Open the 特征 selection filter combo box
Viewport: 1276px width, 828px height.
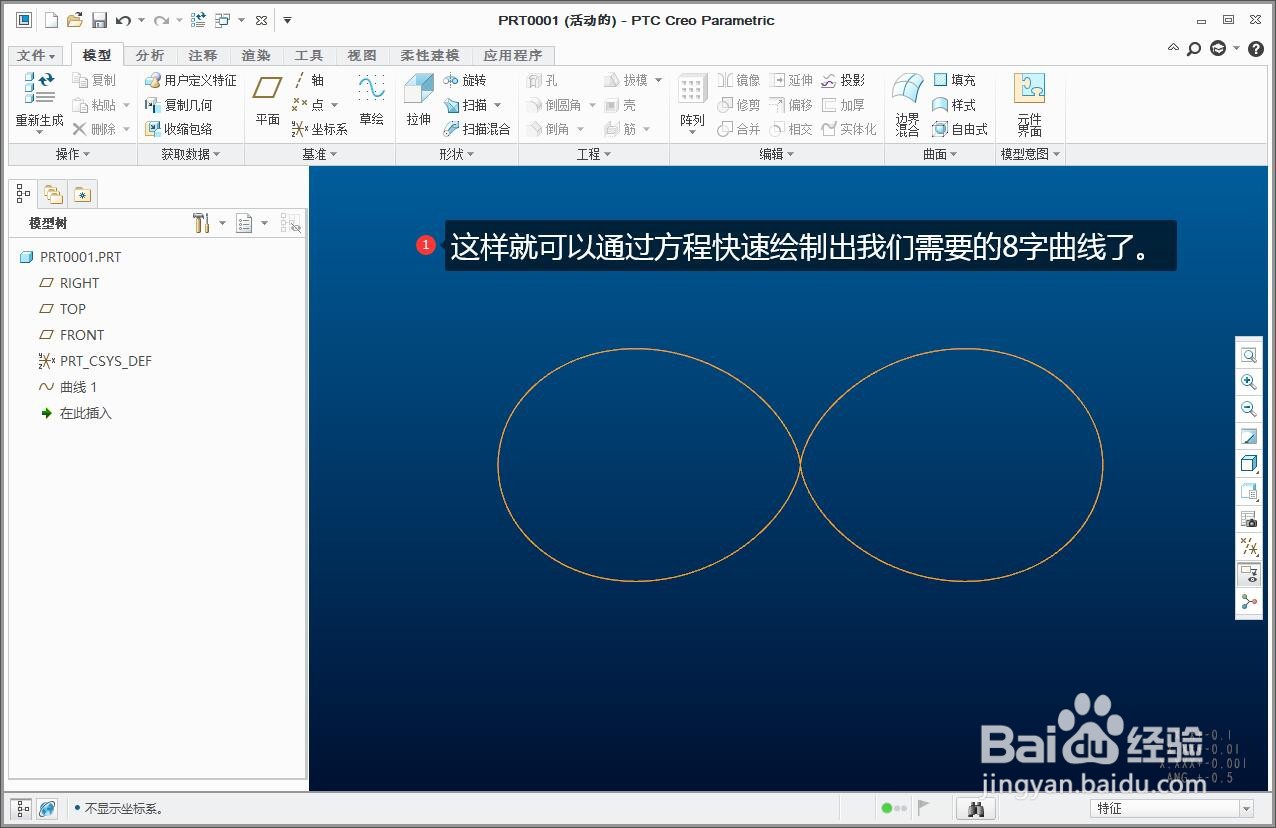pyautogui.click(x=1172, y=808)
